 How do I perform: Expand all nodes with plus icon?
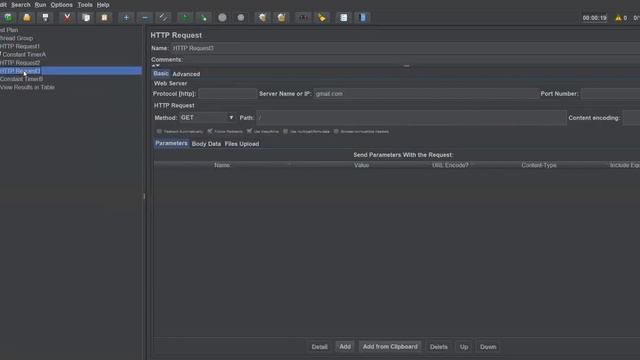[x=126, y=18]
